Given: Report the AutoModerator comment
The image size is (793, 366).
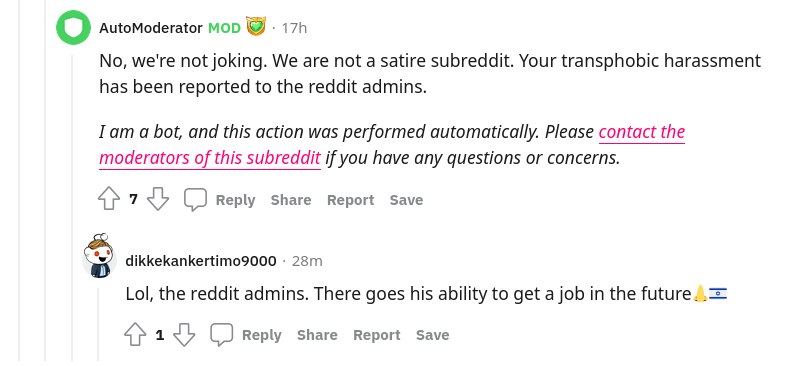Looking at the screenshot, I should point(350,200).
